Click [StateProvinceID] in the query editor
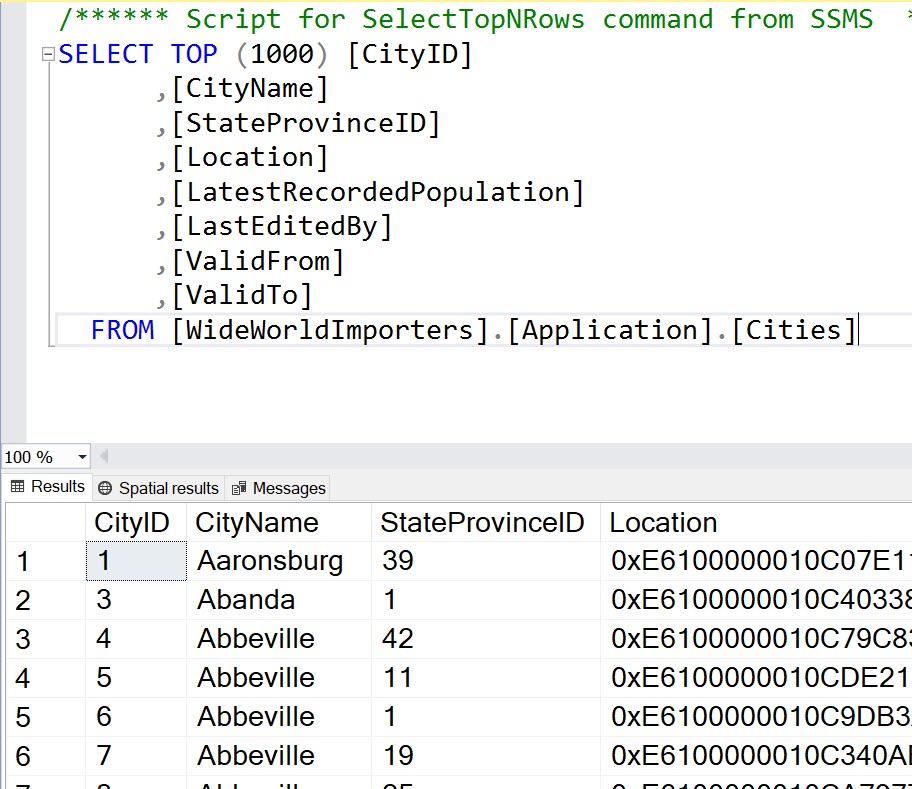Image resolution: width=912 pixels, height=789 pixels. pyautogui.click(x=306, y=123)
